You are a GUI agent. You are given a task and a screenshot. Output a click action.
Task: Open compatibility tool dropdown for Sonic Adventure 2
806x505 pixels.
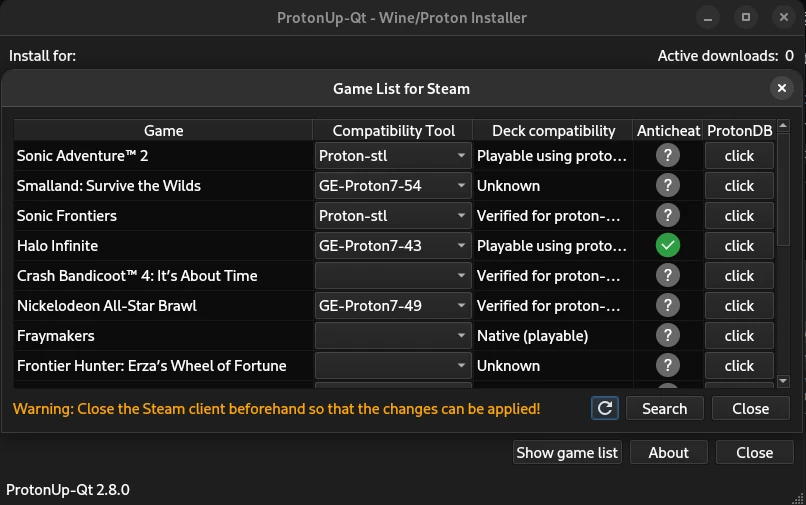coord(393,156)
